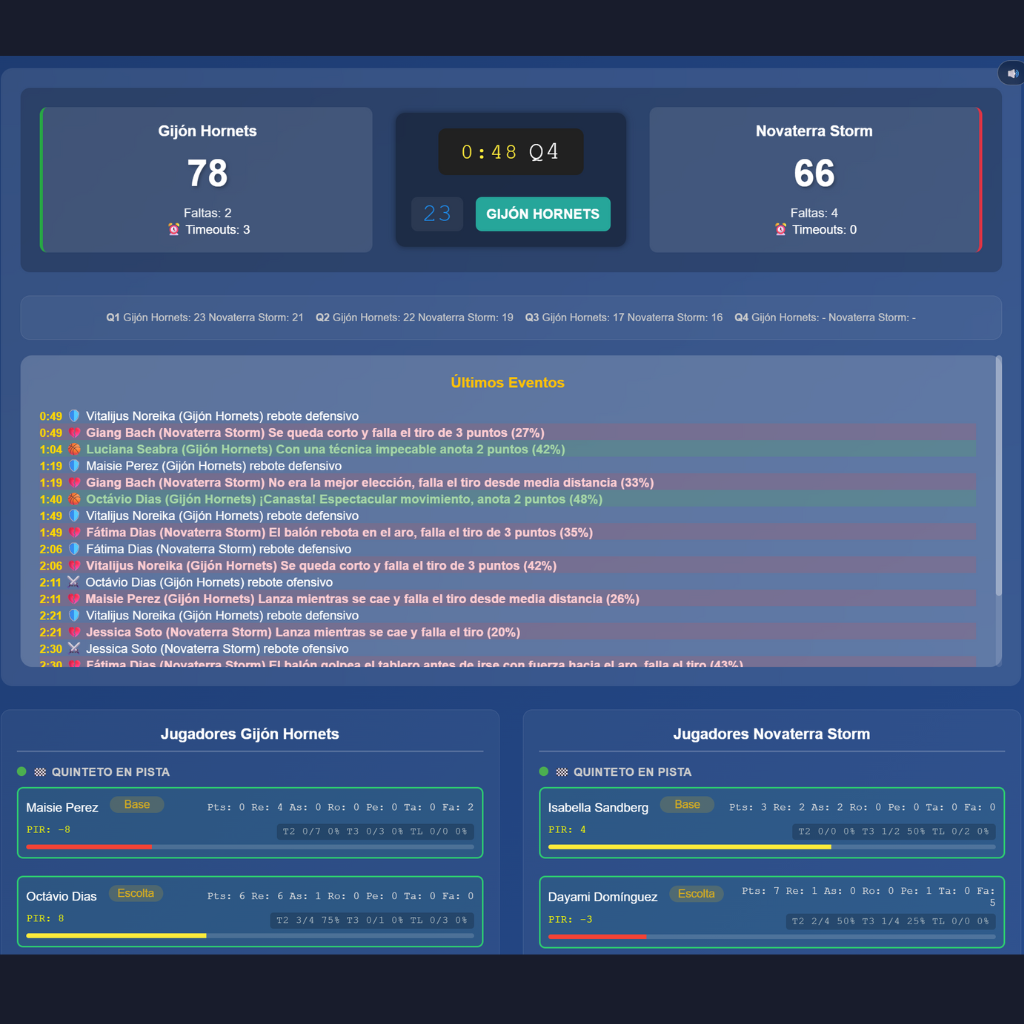Click the alarm clock icon beside Timeouts: 0
This screenshot has height=1024, width=1024.
tap(781, 230)
